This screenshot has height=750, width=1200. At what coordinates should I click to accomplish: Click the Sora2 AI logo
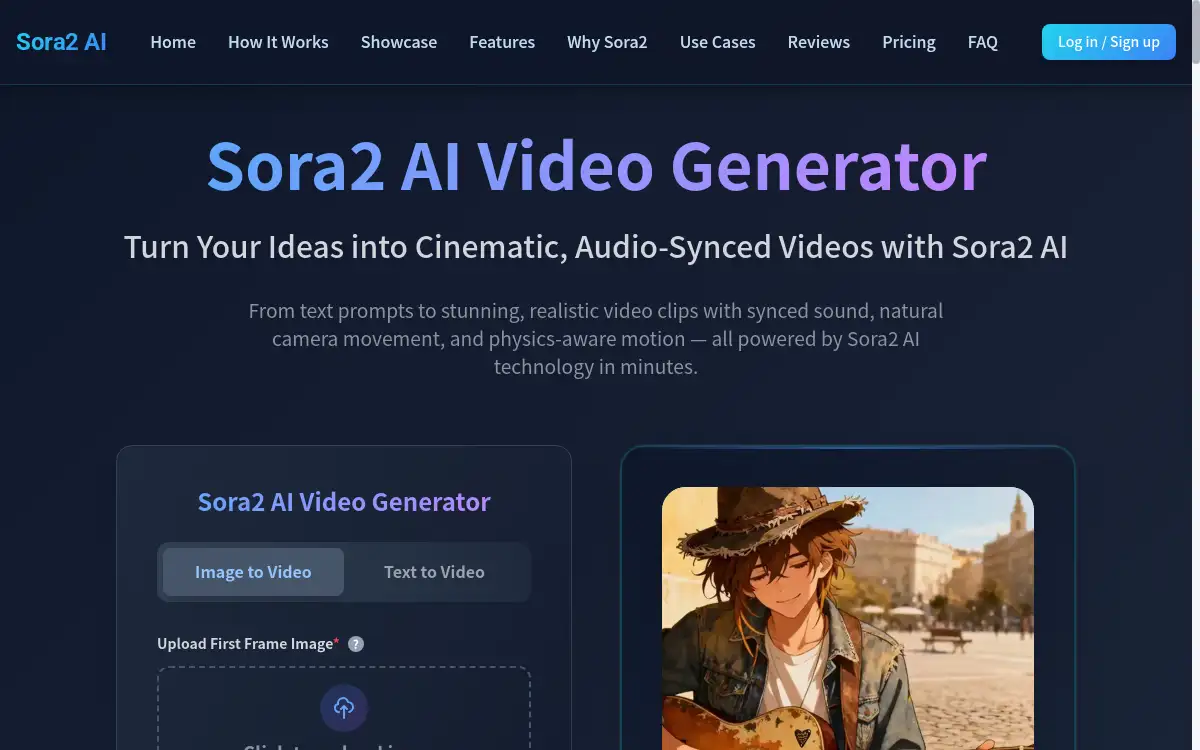[60, 41]
